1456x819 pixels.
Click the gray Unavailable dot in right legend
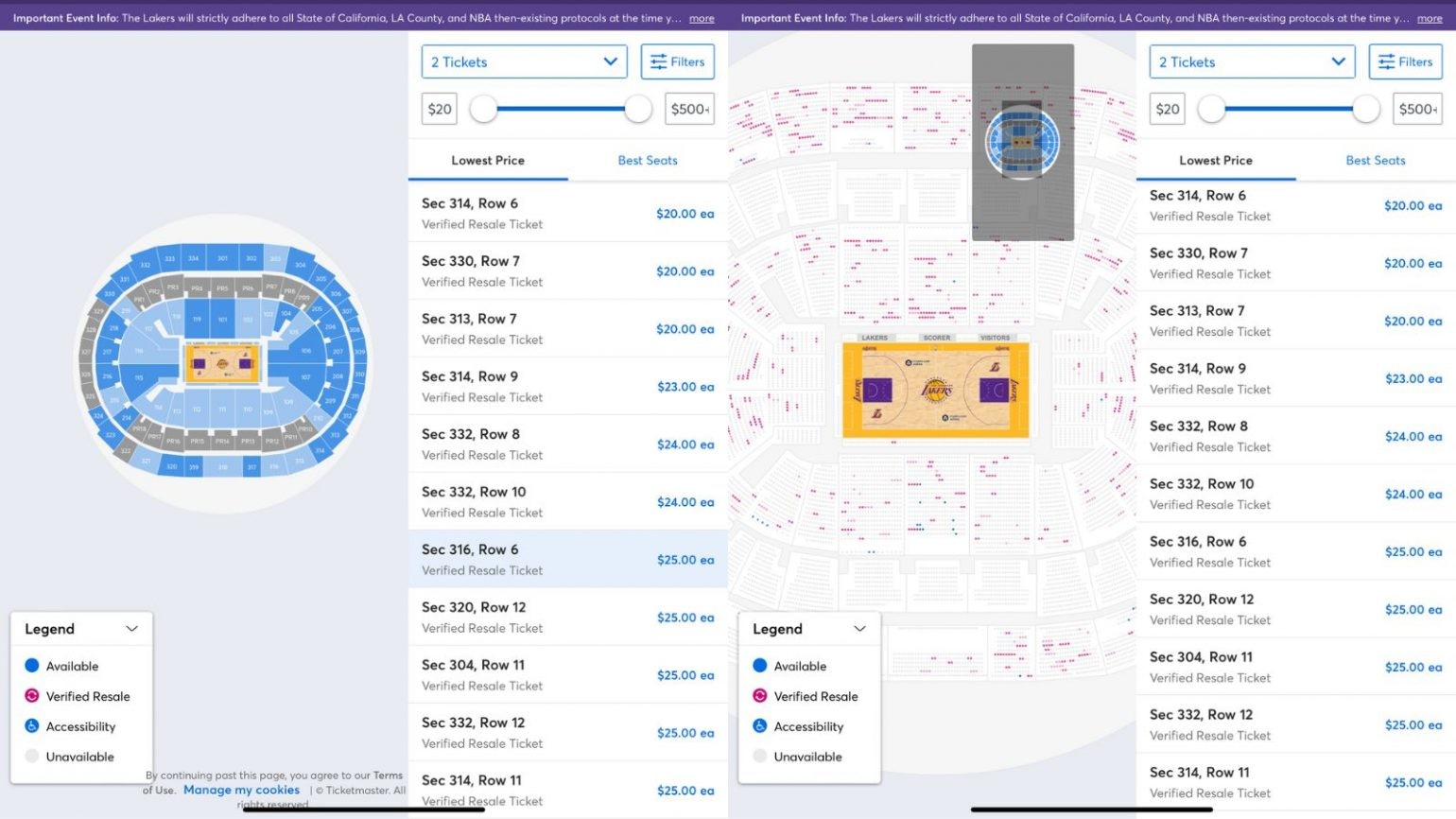(x=760, y=757)
